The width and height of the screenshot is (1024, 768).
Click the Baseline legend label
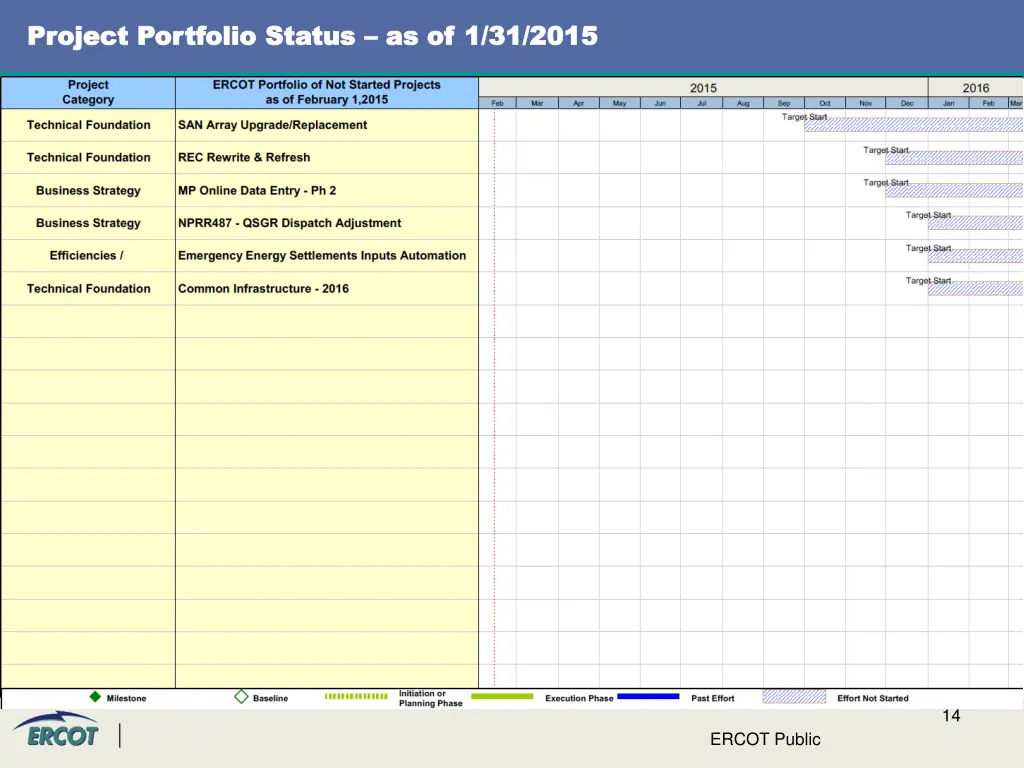click(x=270, y=698)
